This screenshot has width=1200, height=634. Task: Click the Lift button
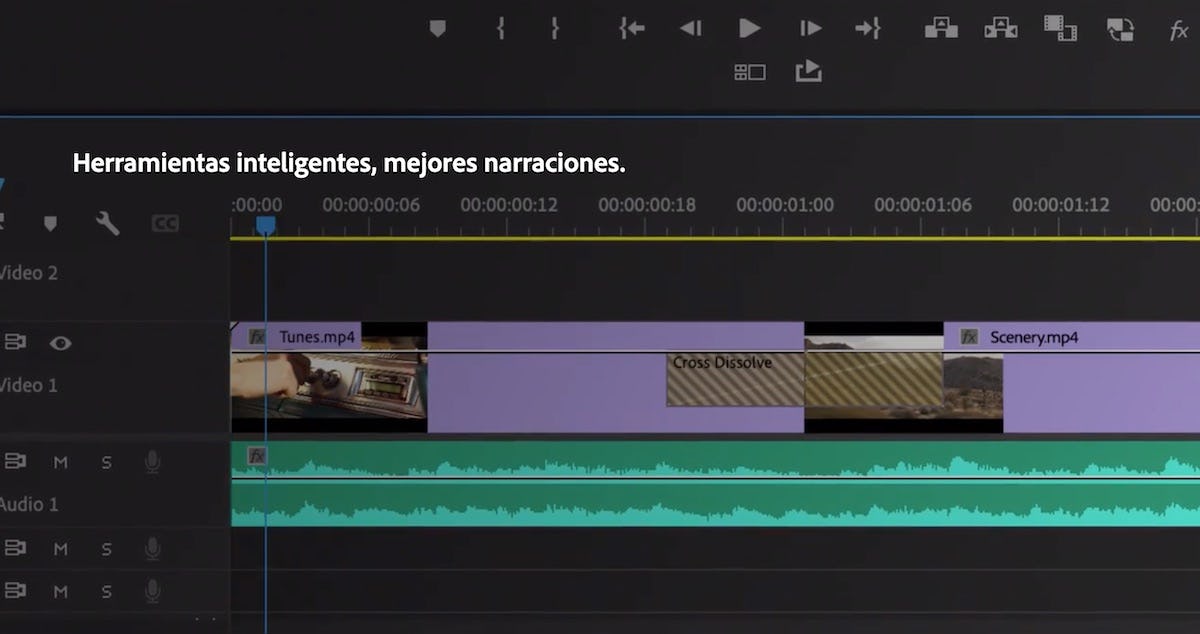(940, 29)
